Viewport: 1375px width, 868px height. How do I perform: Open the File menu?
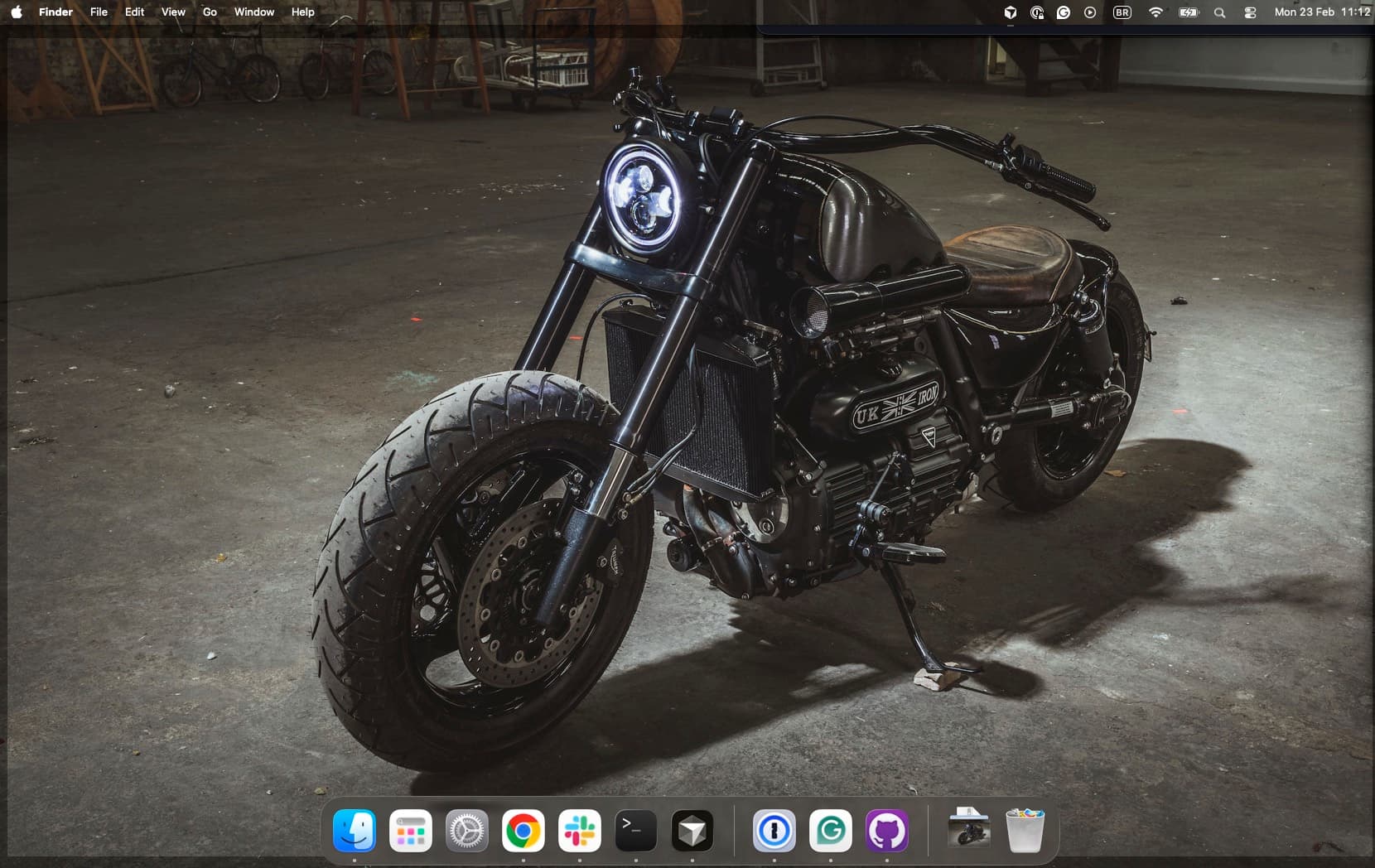click(x=99, y=12)
